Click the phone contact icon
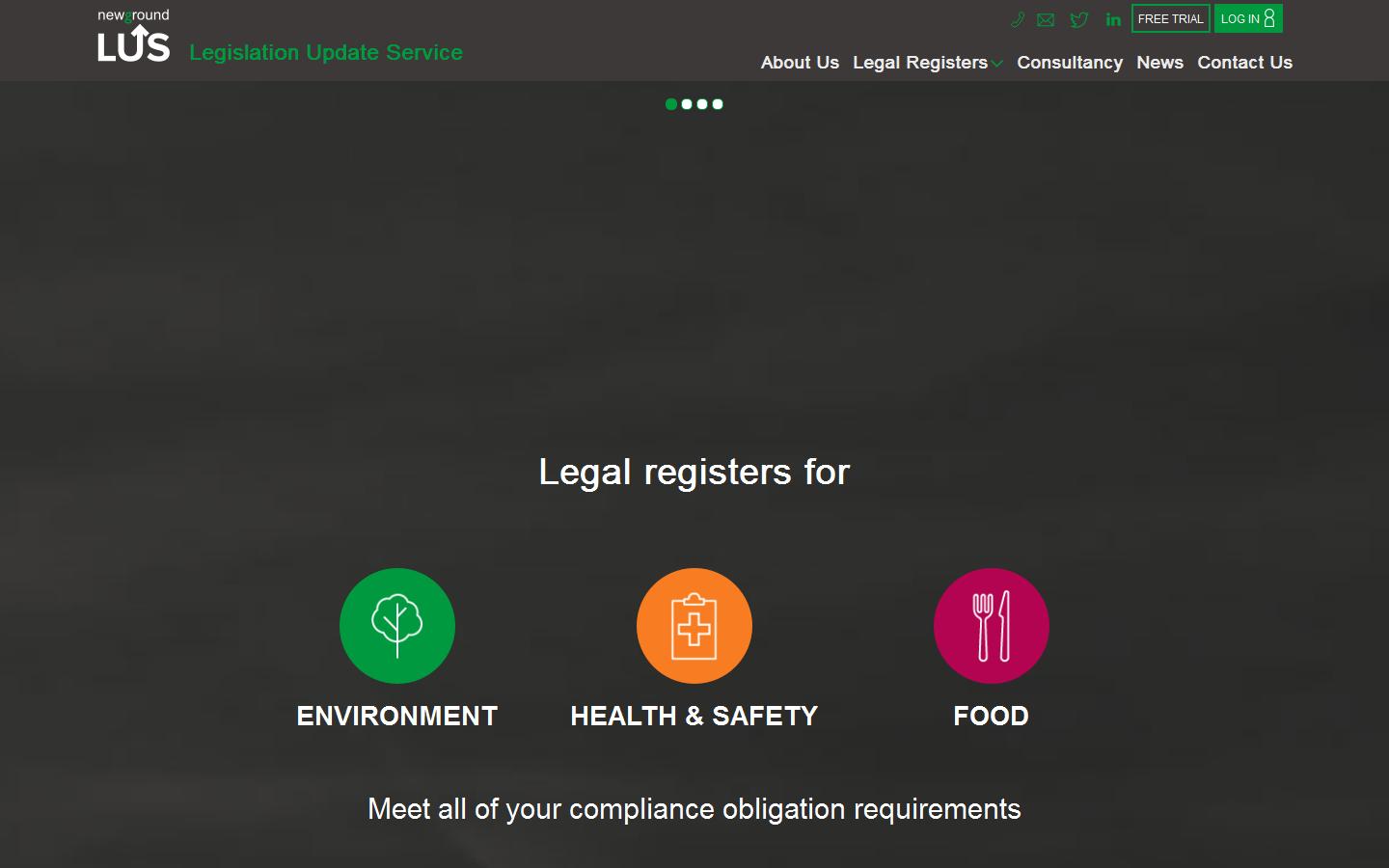The image size is (1389, 868). (1017, 19)
